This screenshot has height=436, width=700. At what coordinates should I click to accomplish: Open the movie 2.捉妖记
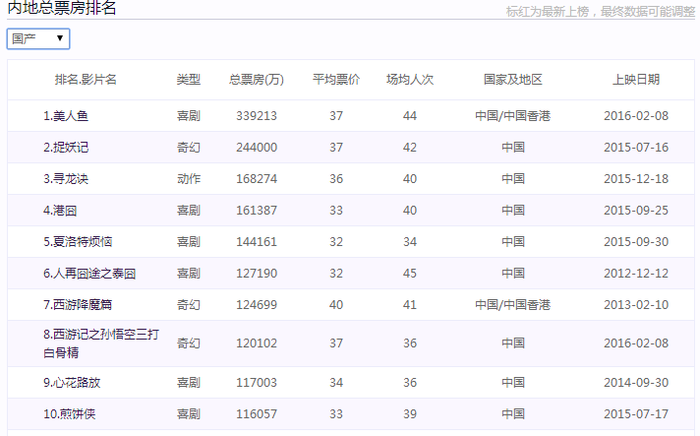pyautogui.click(x=66, y=147)
